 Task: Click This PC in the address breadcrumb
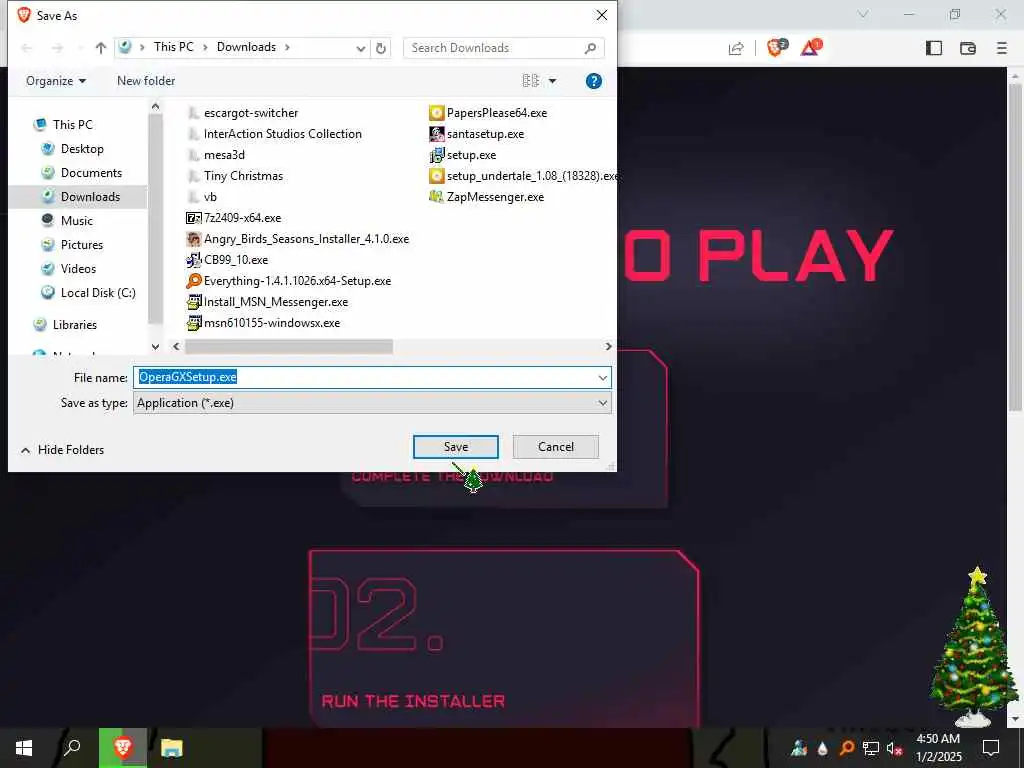(x=174, y=47)
